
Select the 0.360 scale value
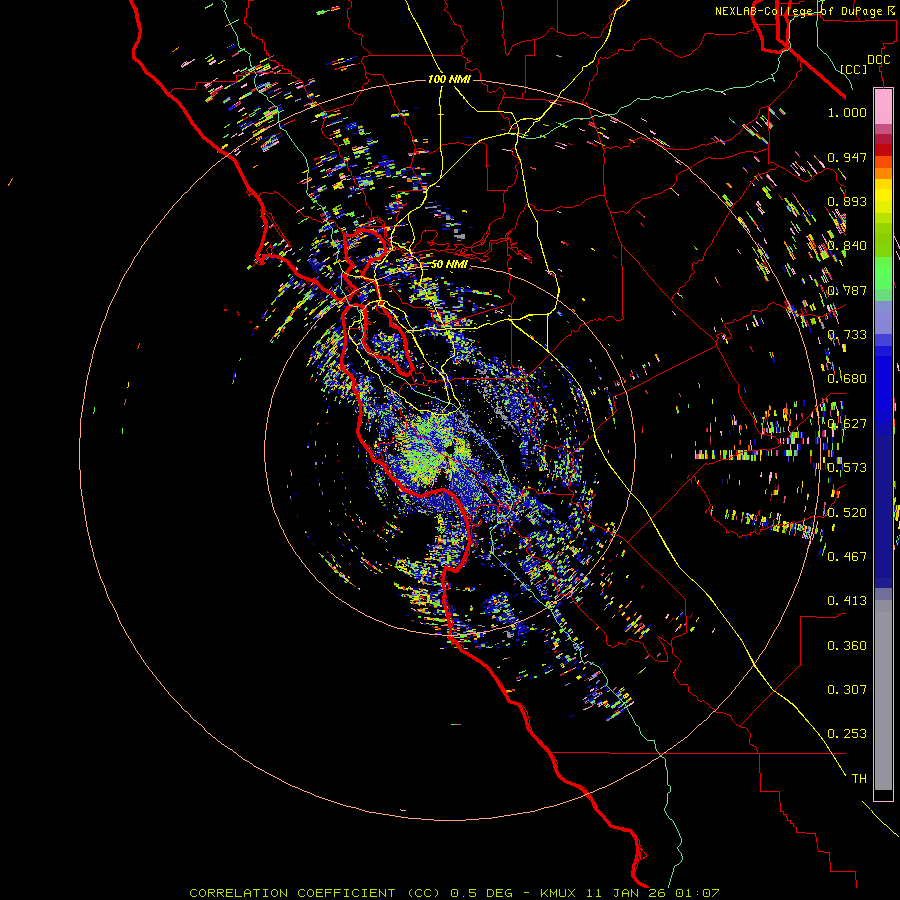[x=847, y=646]
